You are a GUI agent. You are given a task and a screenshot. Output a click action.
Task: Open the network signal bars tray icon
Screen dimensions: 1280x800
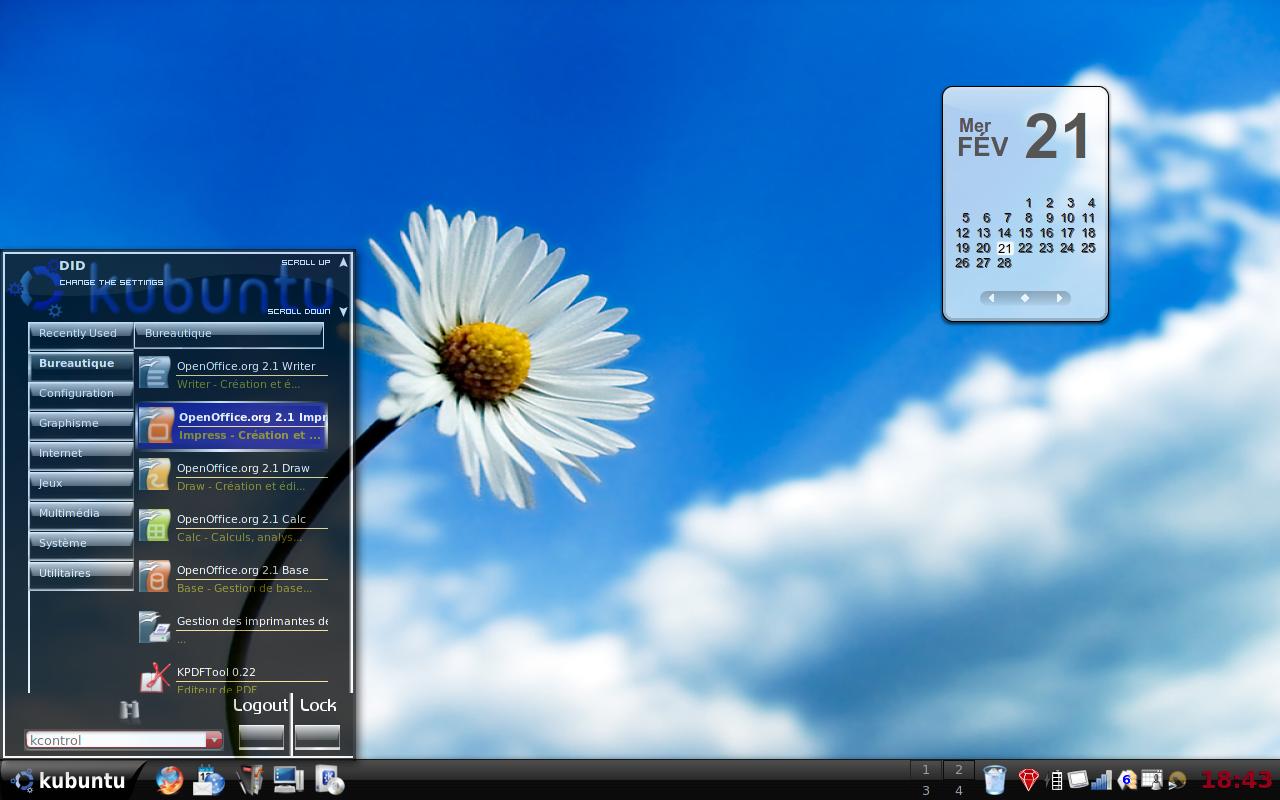pos(1101,780)
